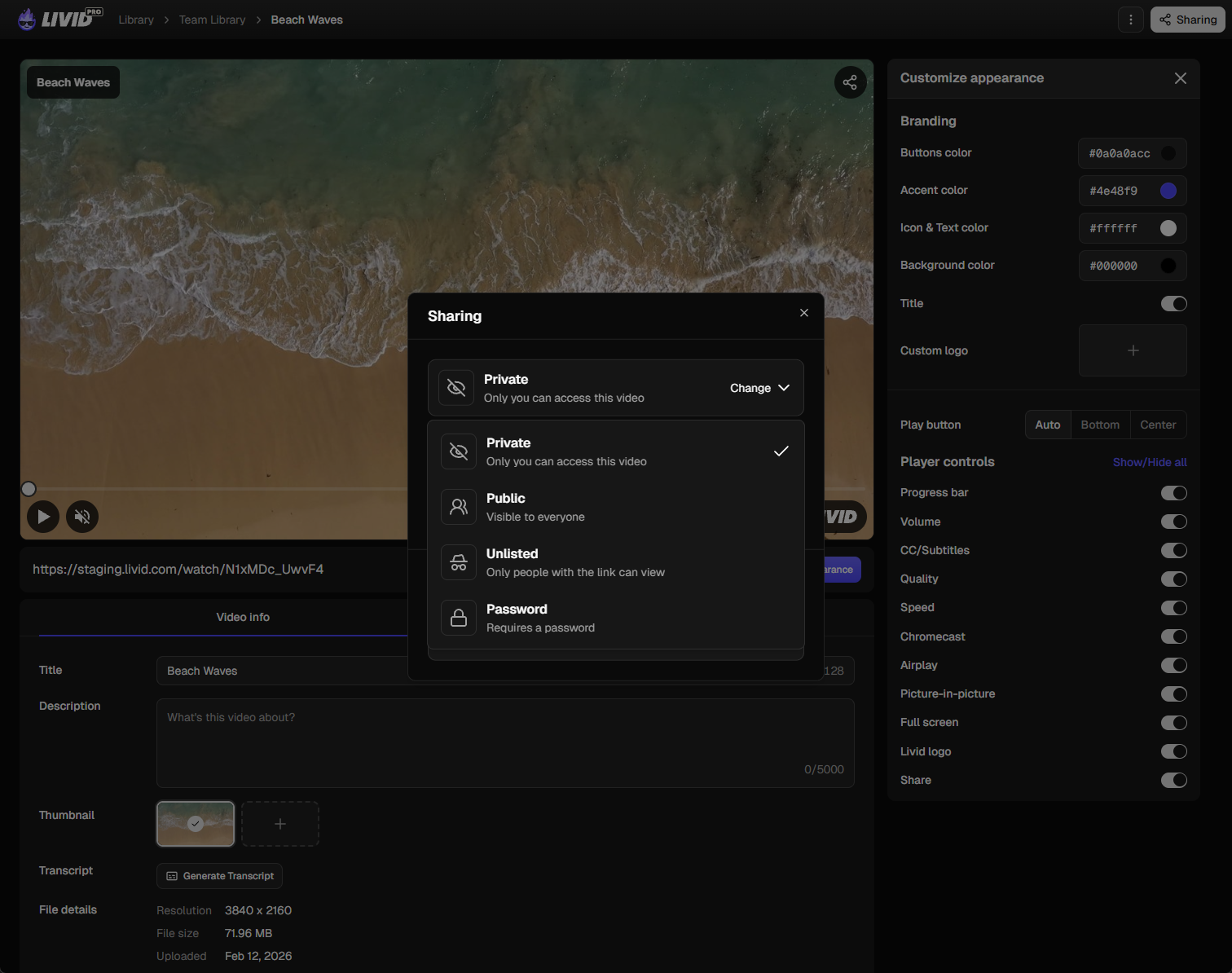Disable the Chromecast control toggle
The height and width of the screenshot is (973, 1232).
1173,636
